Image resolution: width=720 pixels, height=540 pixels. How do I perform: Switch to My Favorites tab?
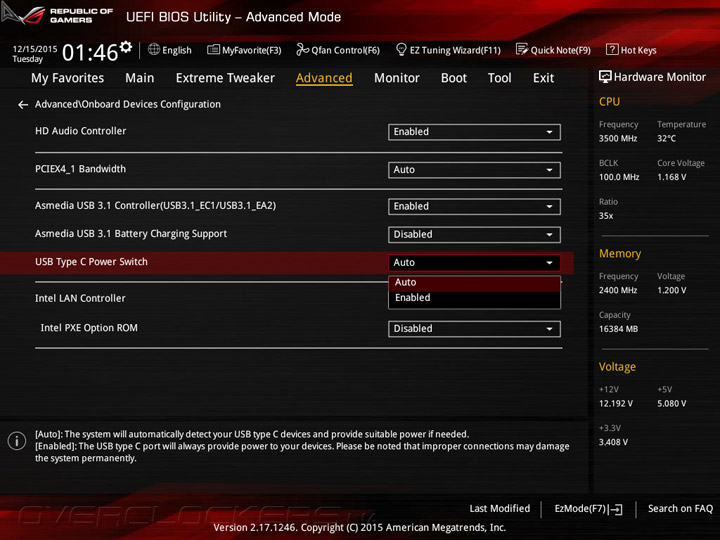click(68, 79)
